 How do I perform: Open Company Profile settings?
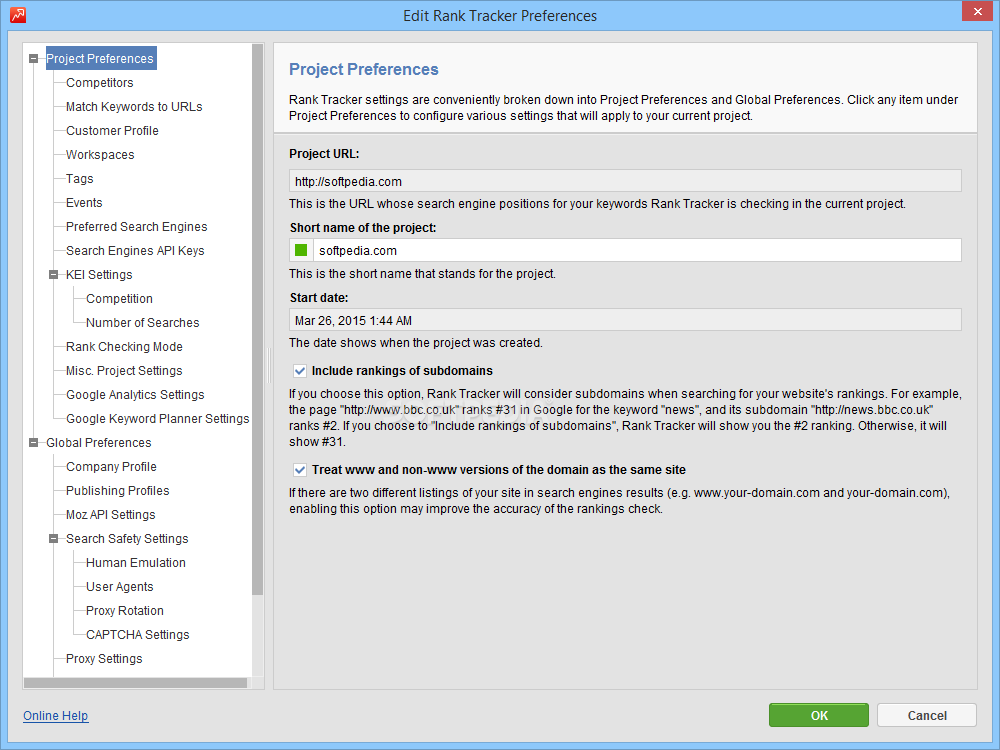(111, 467)
